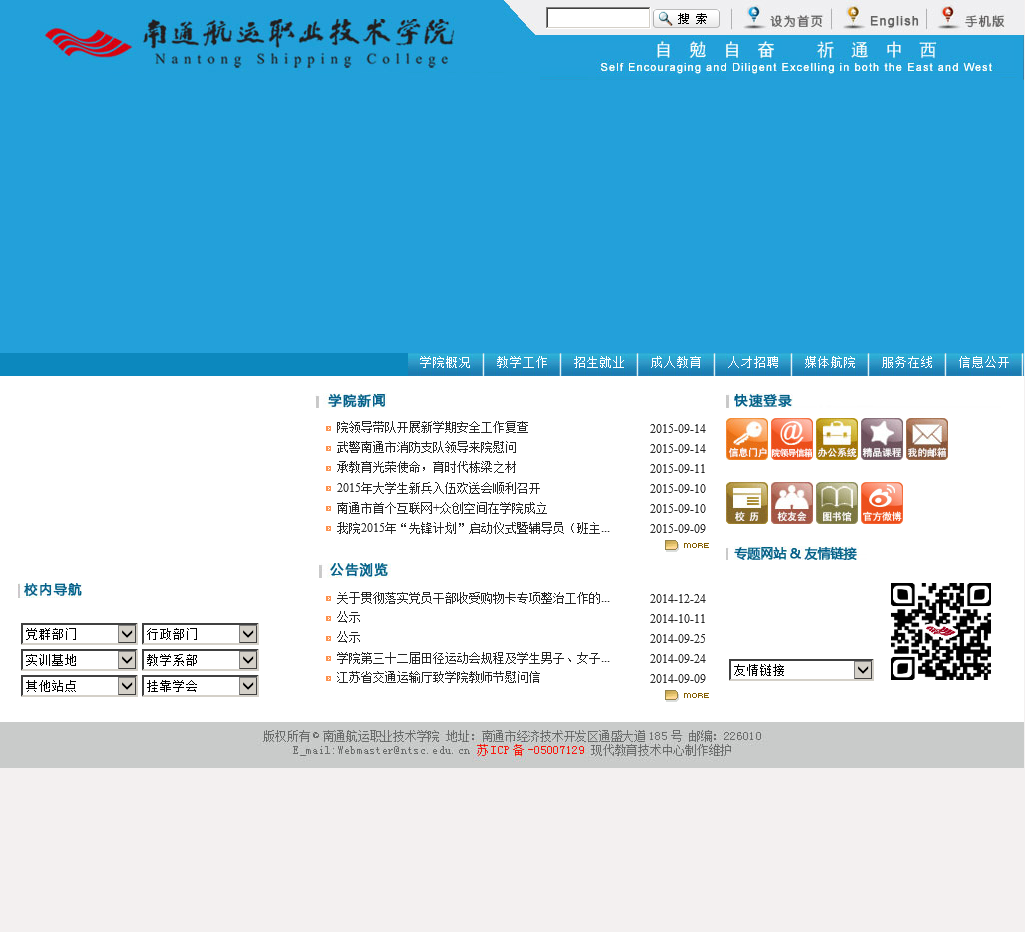
Task: Expand the 党群部门 dropdown
Action: 79,633
